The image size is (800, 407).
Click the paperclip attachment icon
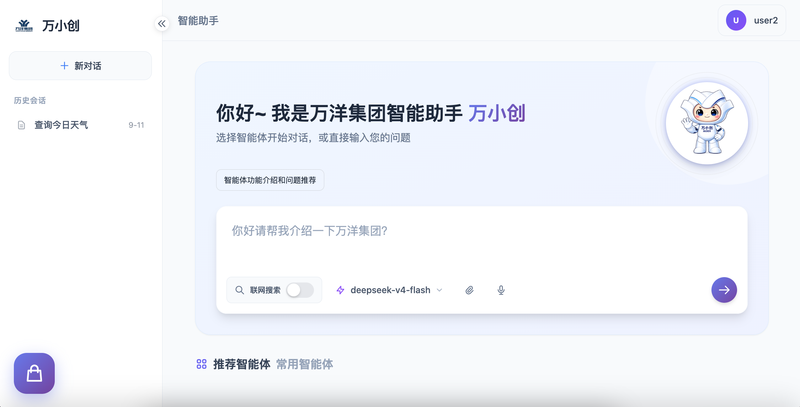pos(469,290)
